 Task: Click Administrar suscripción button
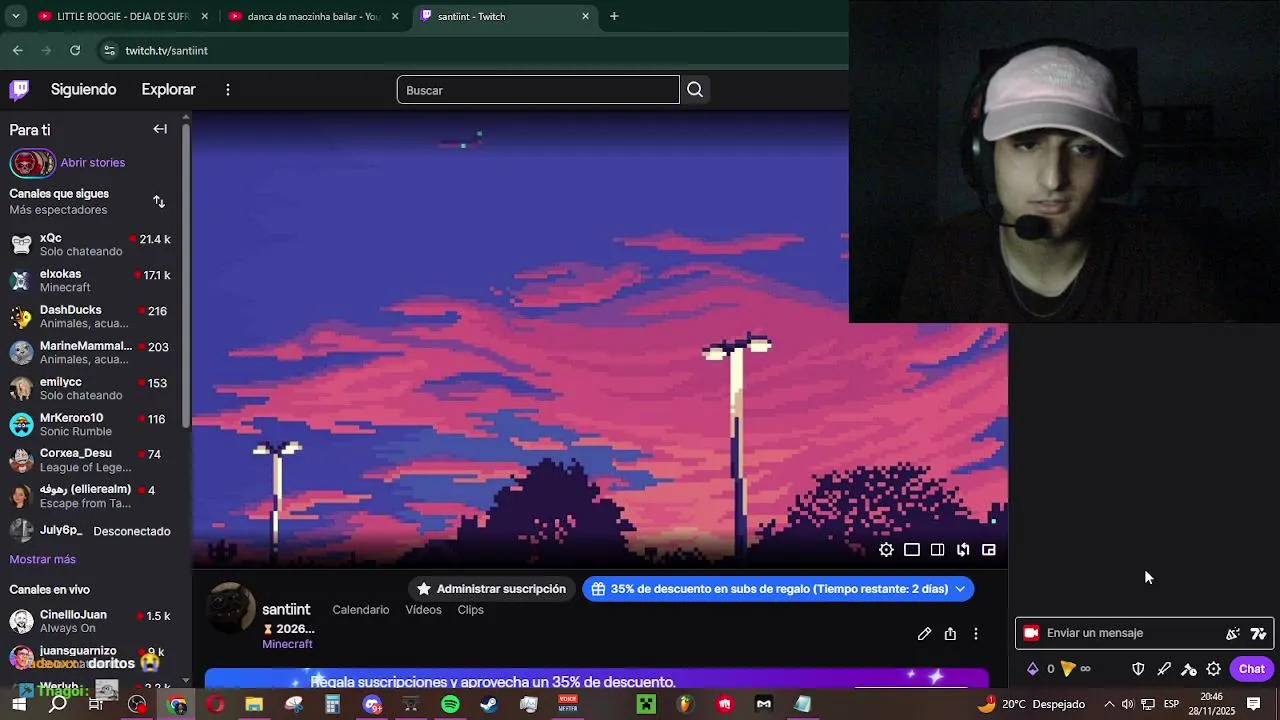(x=491, y=589)
